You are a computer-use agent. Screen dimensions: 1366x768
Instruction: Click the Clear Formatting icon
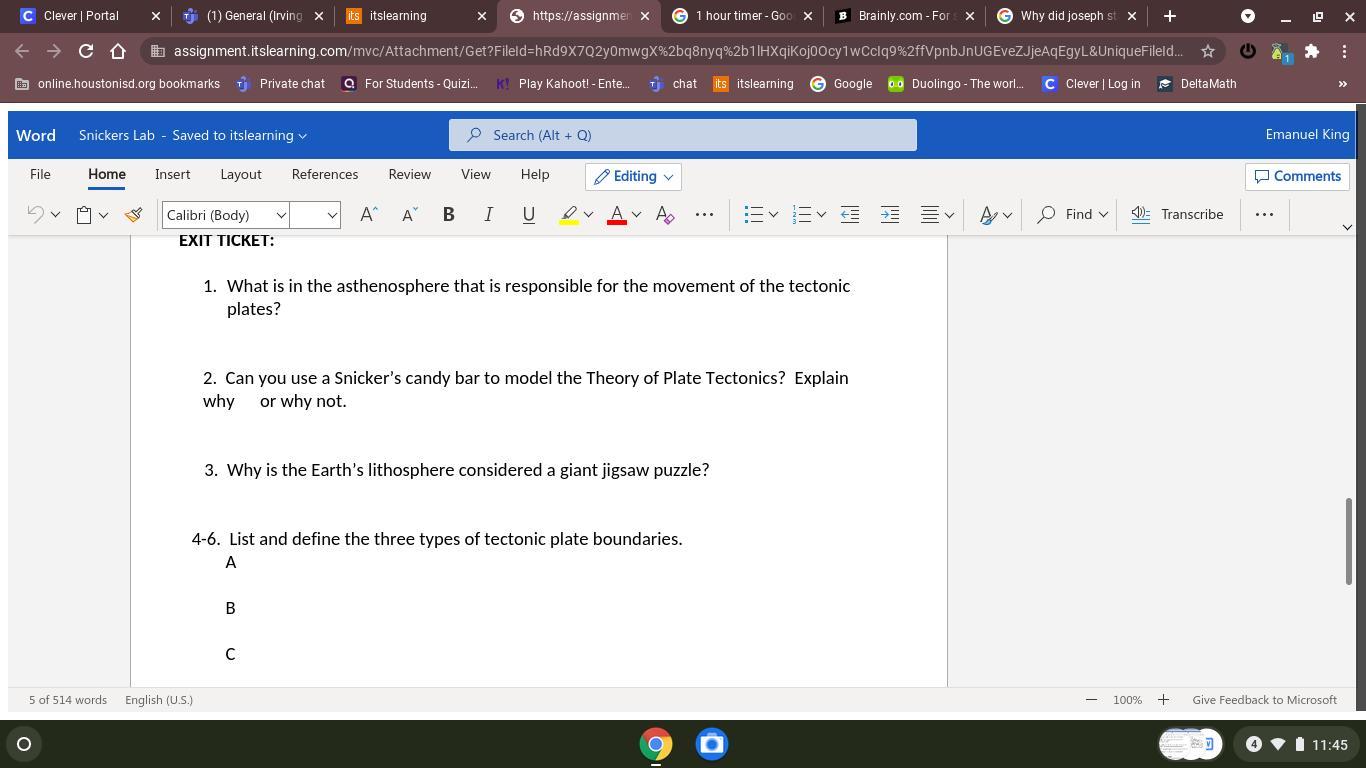pos(665,214)
